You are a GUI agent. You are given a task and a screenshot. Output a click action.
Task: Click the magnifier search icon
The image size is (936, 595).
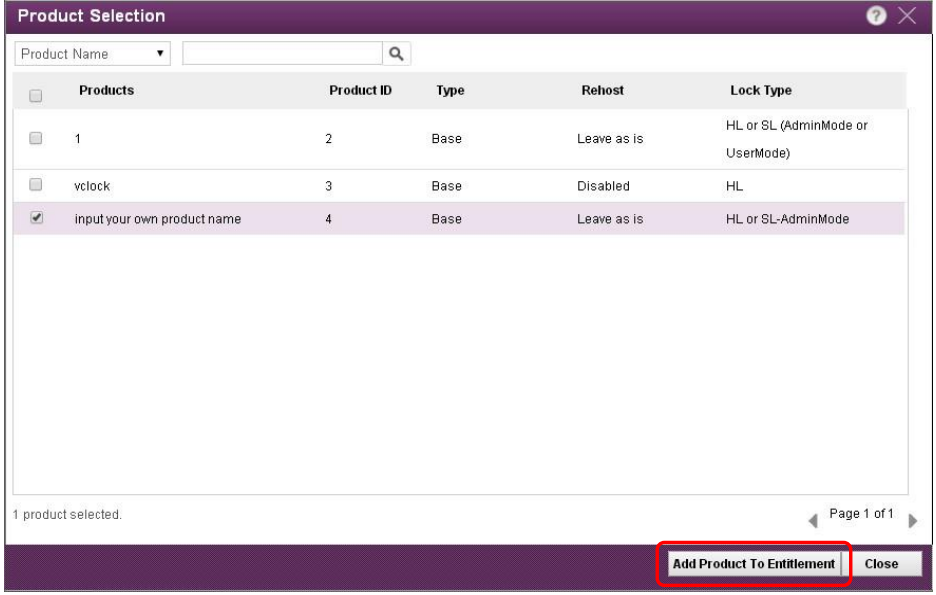pyautogui.click(x=395, y=54)
